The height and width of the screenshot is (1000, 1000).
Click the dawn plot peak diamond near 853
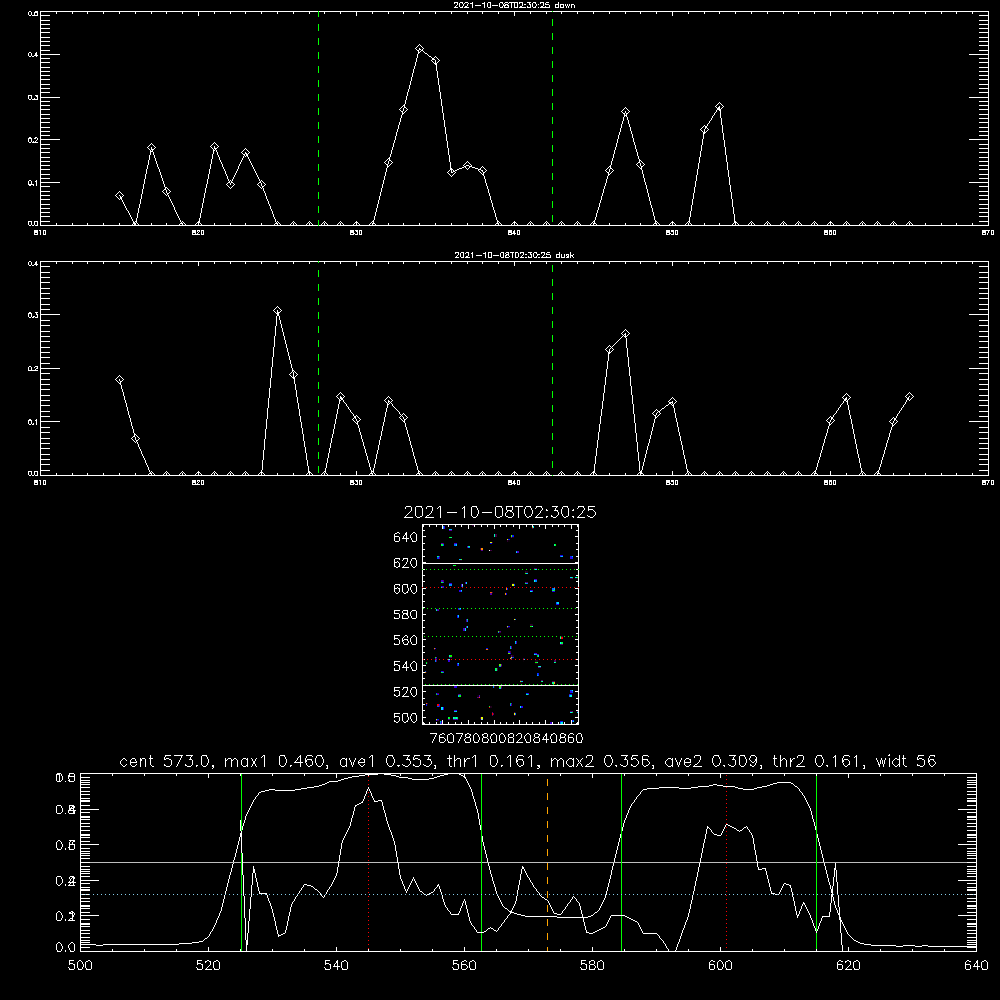pyautogui.click(x=719, y=107)
